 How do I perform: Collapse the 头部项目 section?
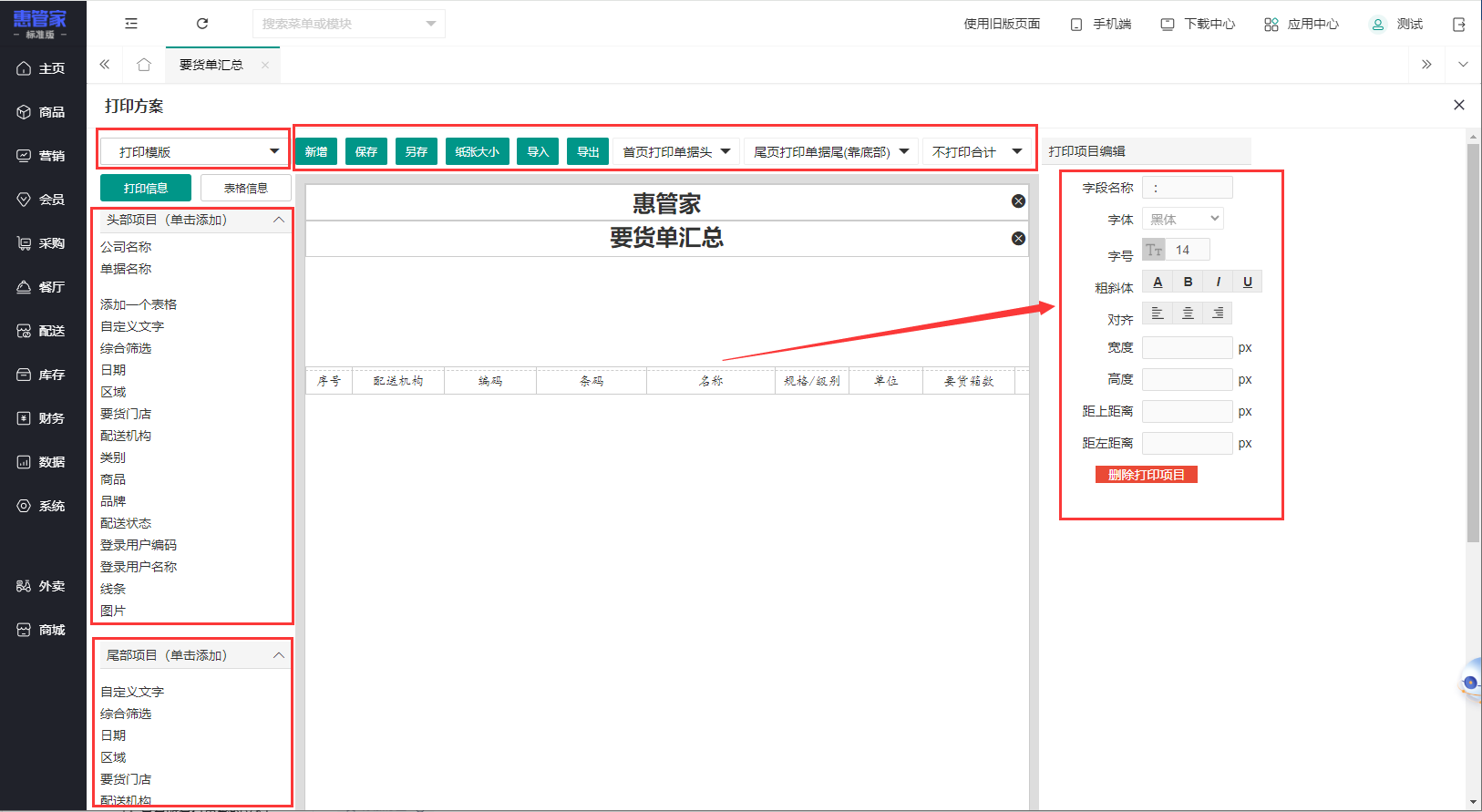click(x=279, y=220)
